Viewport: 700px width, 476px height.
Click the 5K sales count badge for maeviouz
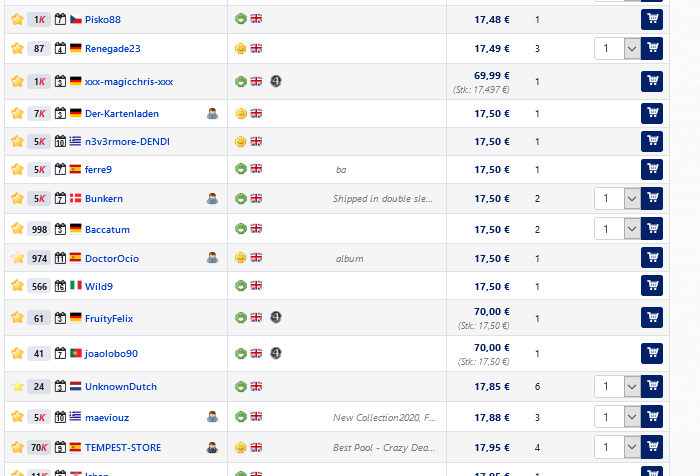click(39, 417)
